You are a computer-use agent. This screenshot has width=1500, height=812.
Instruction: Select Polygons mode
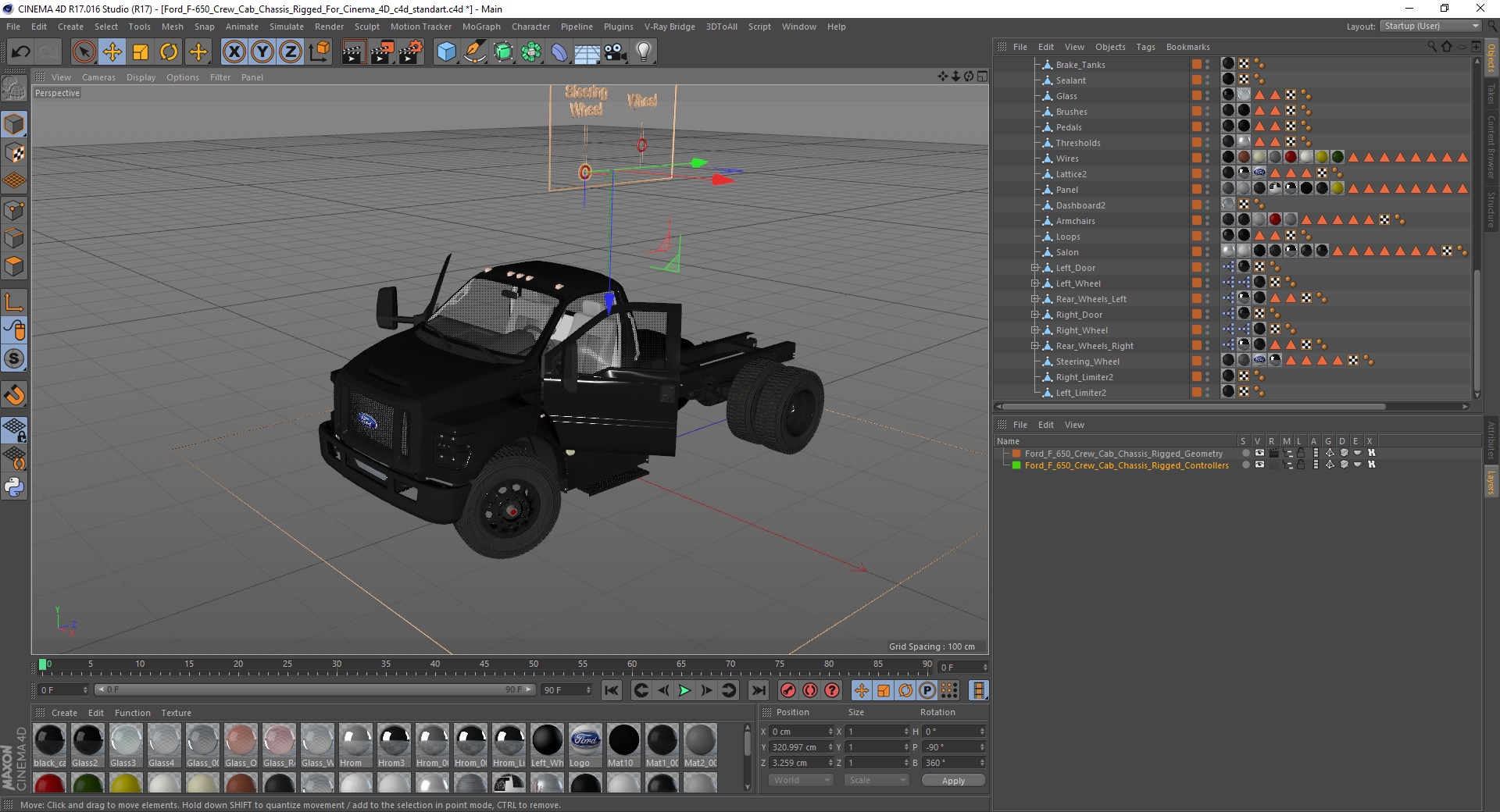tap(14, 266)
